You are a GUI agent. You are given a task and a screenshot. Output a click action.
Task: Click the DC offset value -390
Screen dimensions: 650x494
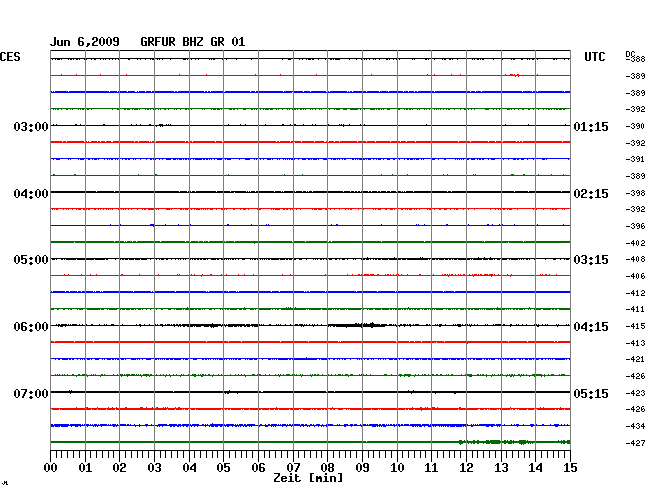[x=635, y=126]
